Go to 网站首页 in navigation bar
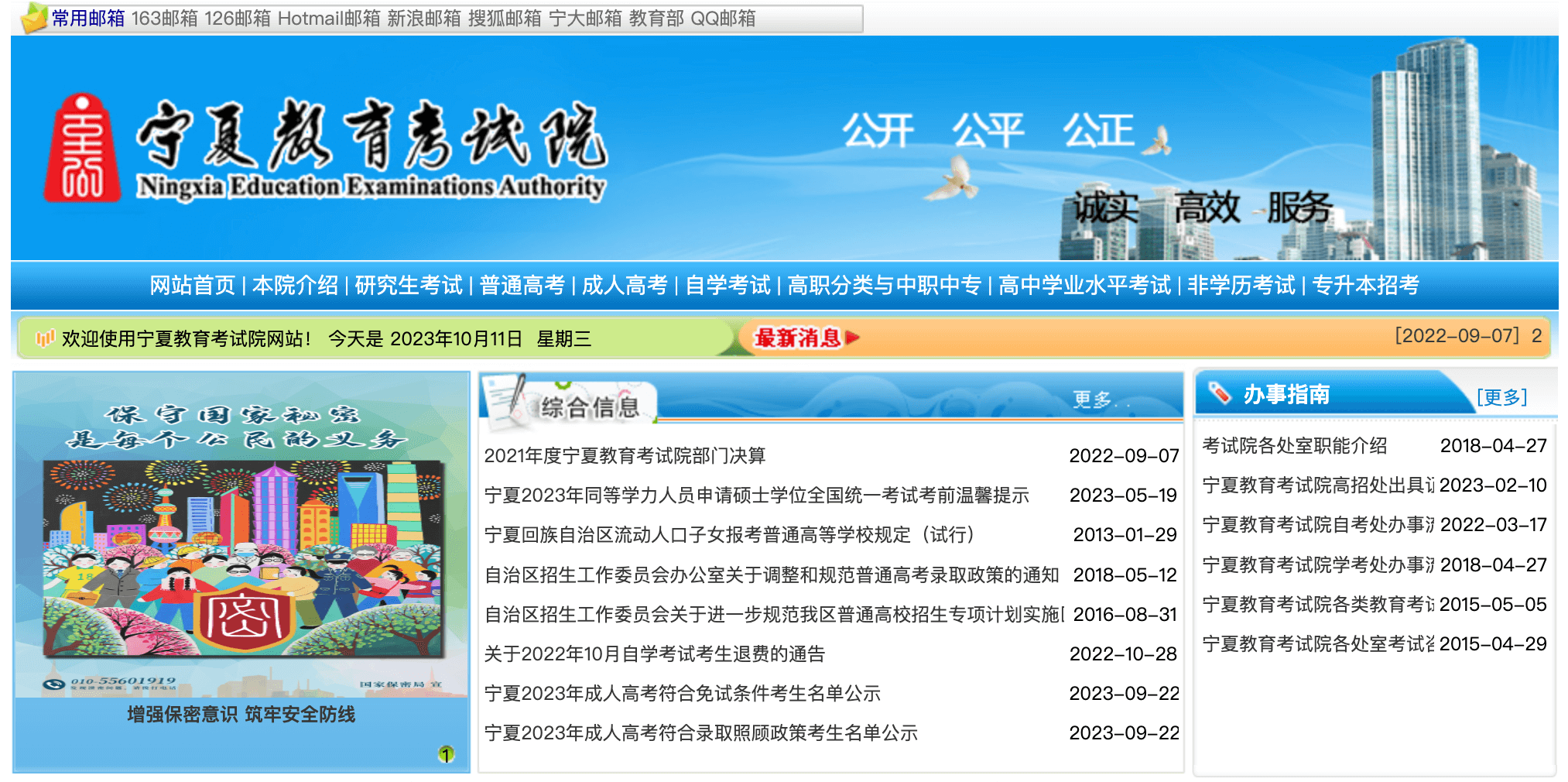The width and height of the screenshot is (1568, 782). tap(192, 286)
